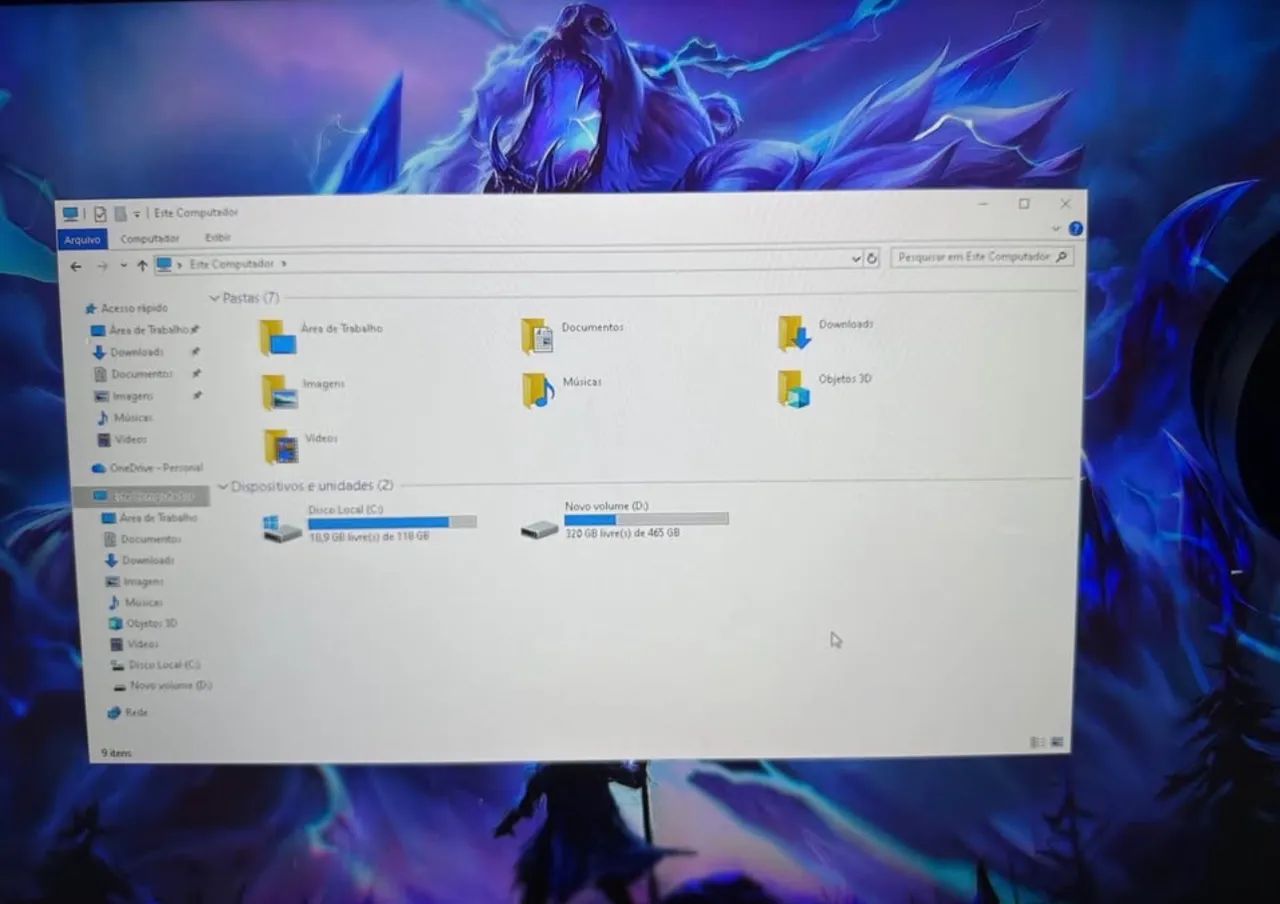The image size is (1280, 904).
Task: Refresh the Este Computador view
Action: (872, 259)
